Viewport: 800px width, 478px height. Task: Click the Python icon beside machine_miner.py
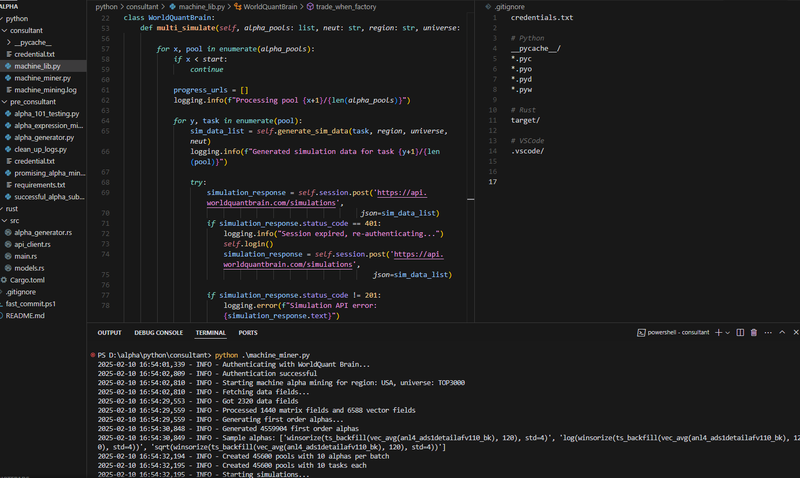pos(8,78)
